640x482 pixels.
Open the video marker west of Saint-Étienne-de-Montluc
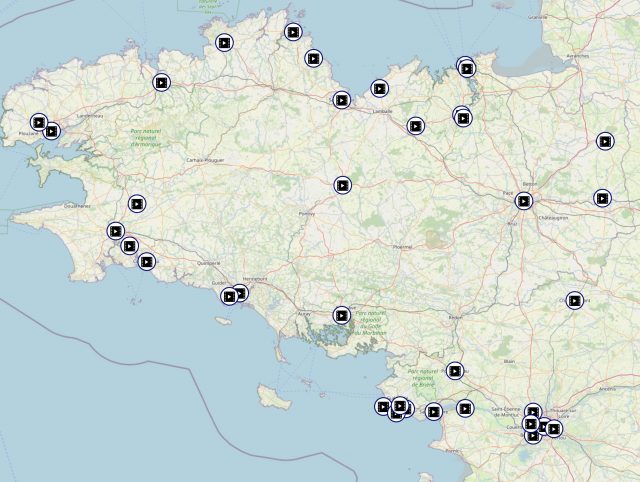click(x=465, y=408)
